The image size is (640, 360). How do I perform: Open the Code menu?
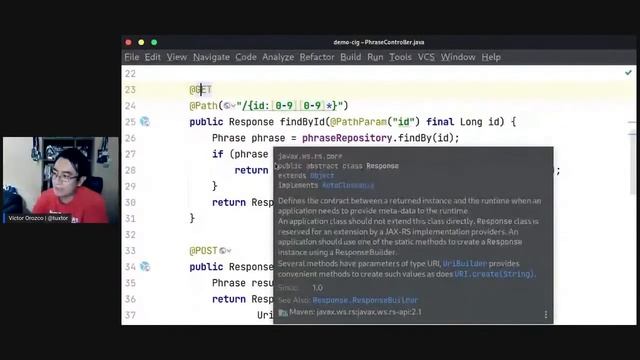coord(246,57)
